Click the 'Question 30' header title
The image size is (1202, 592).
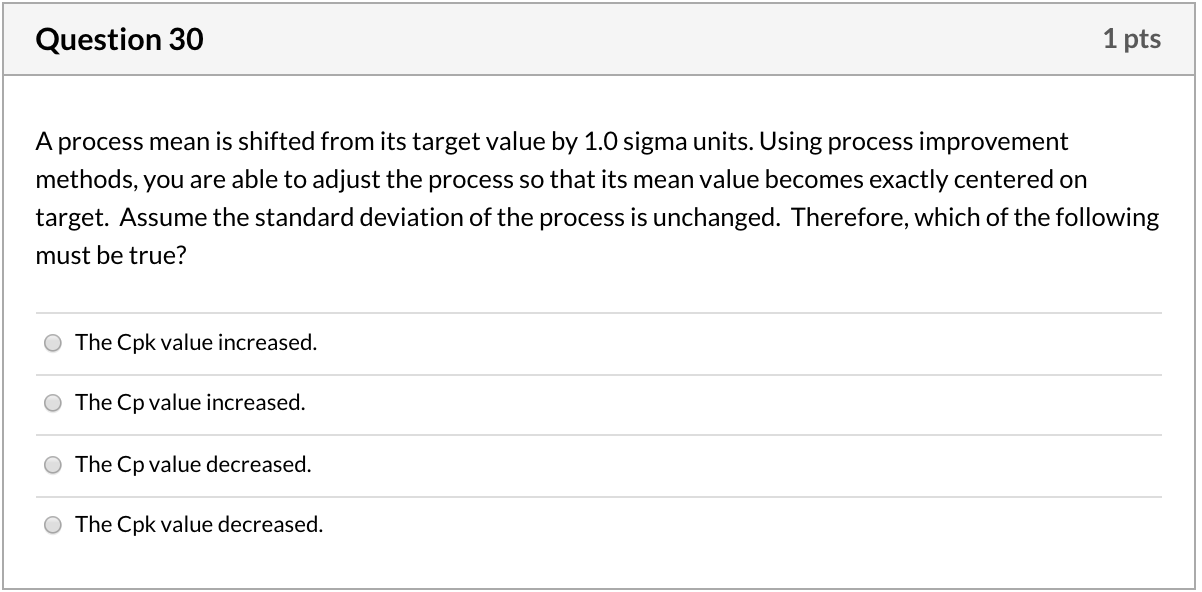coord(120,39)
